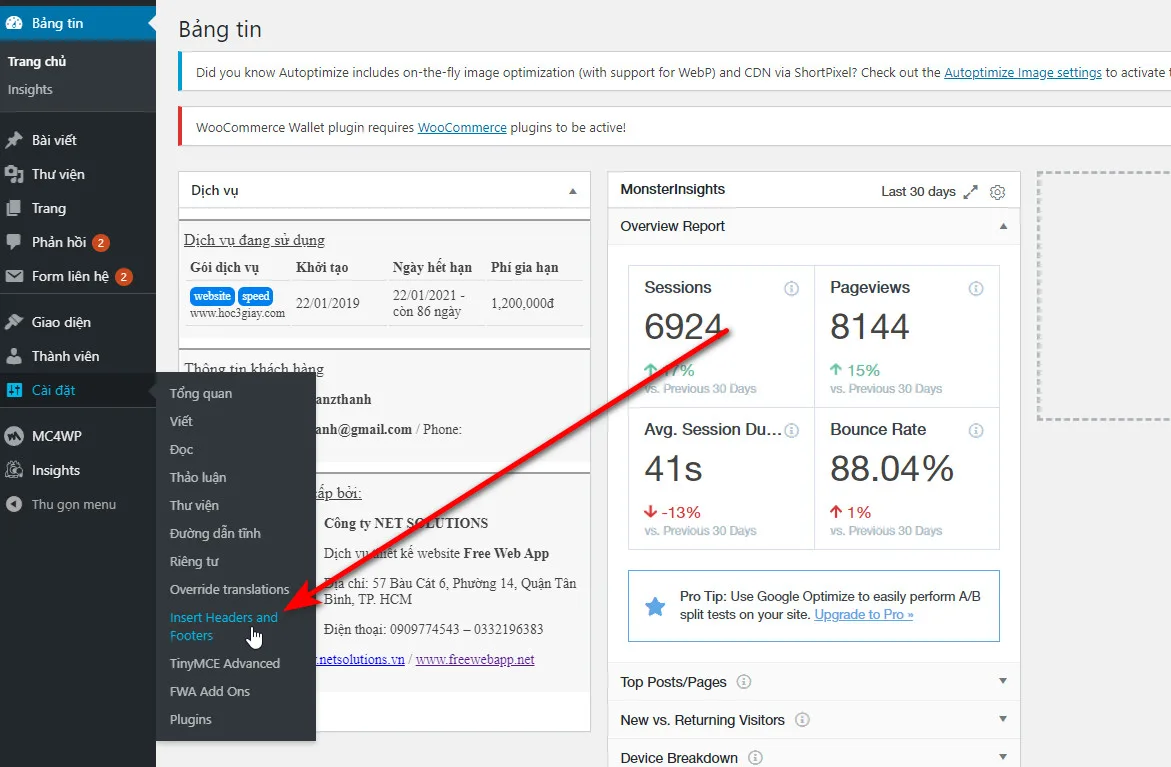The height and width of the screenshot is (767, 1171).
Task: Open Tổng quan in settings submenu
Action: pos(201,394)
